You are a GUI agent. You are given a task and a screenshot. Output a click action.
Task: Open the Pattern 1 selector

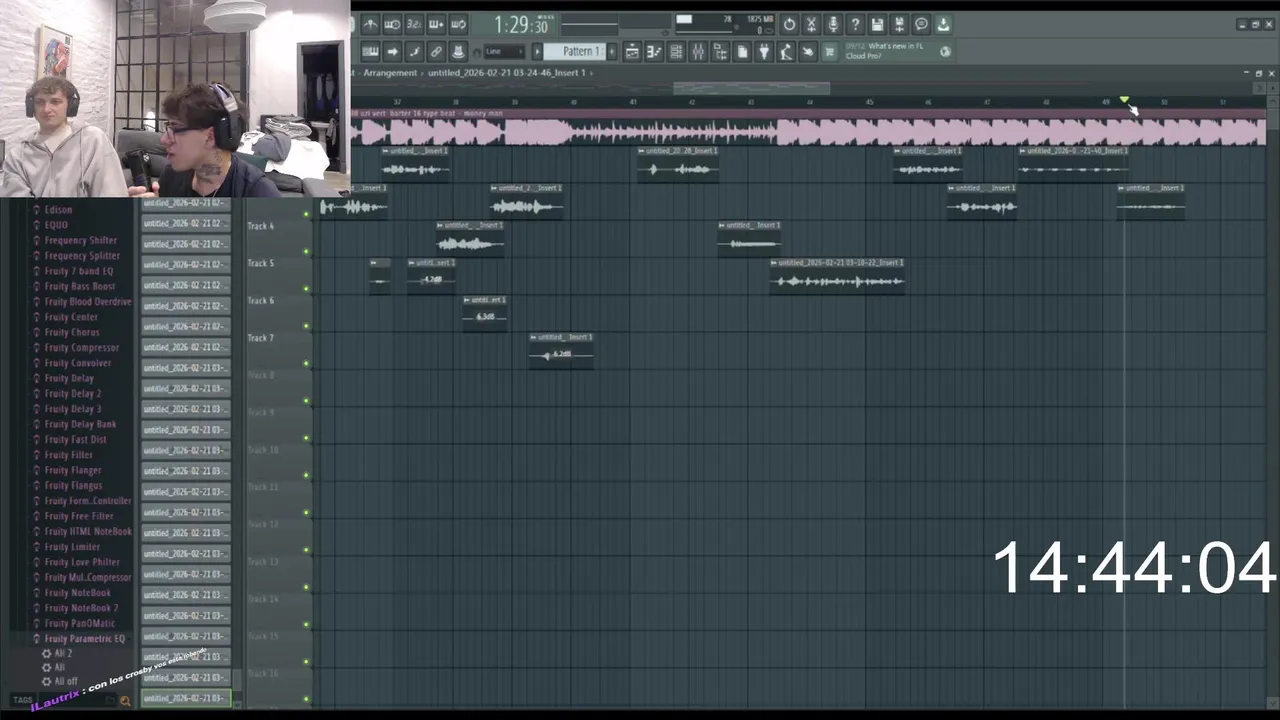coord(577,51)
